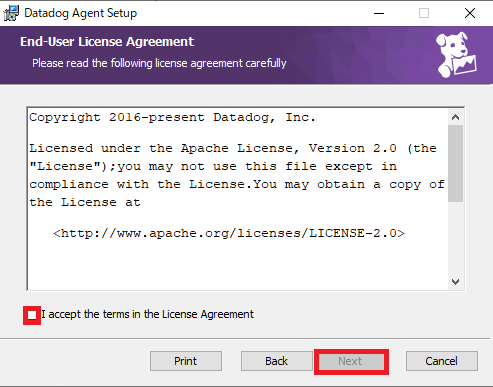Click the installer icon in the title bar
Screen dimensions: 493x387
coord(11,13)
